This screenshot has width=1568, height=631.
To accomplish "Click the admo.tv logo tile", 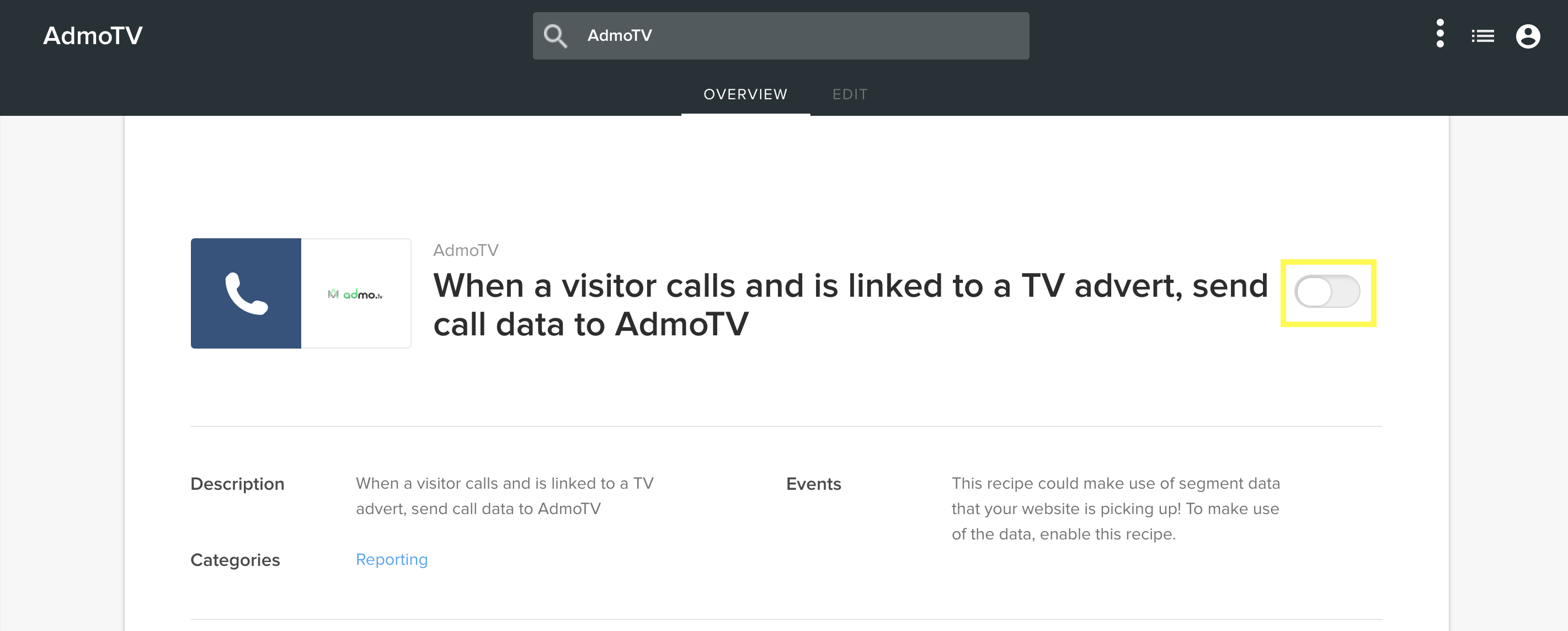I will click(356, 293).
